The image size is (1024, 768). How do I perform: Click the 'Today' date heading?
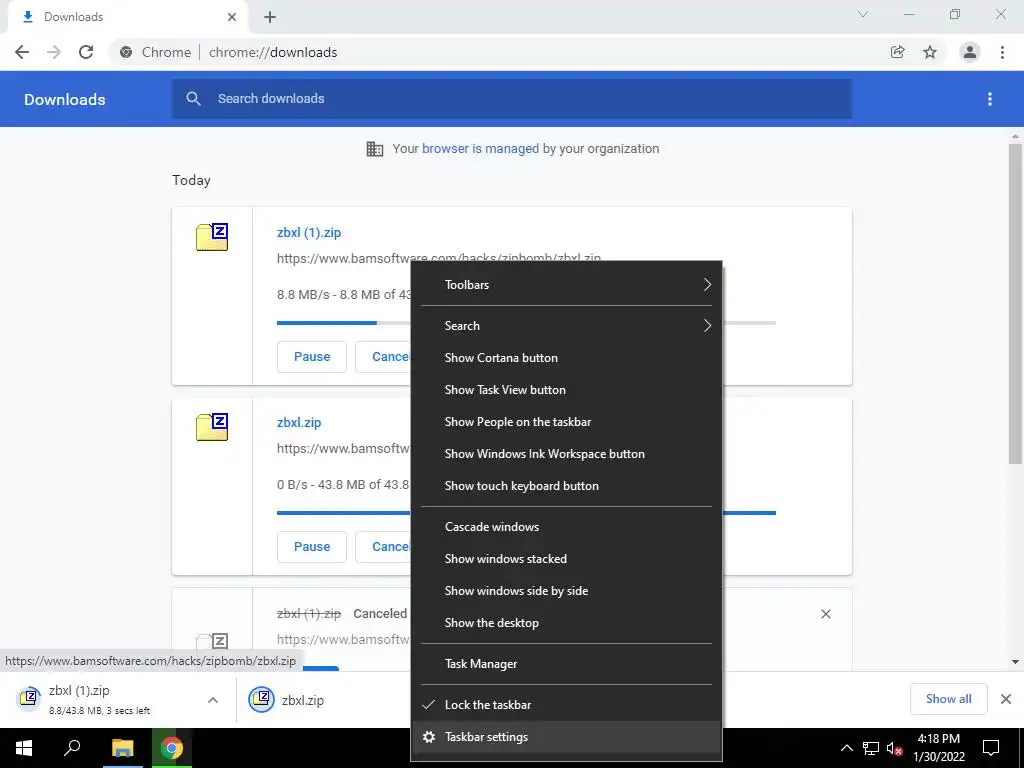(x=191, y=180)
